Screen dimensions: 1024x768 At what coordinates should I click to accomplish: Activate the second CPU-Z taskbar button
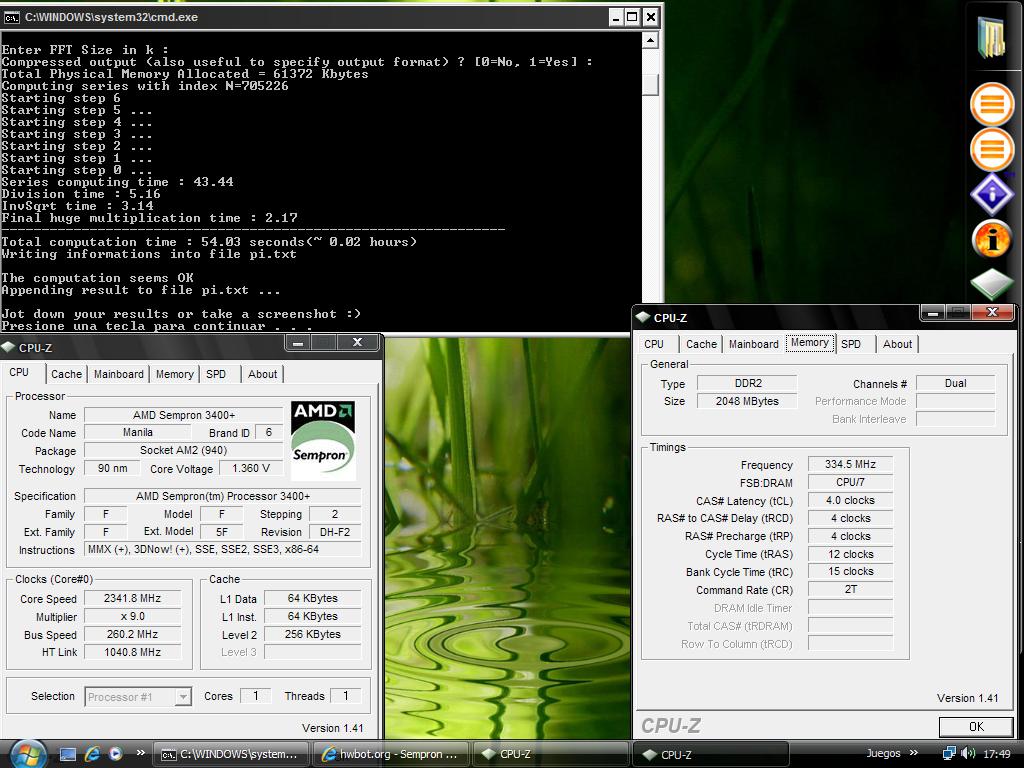pyautogui.click(x=711, y=754)
